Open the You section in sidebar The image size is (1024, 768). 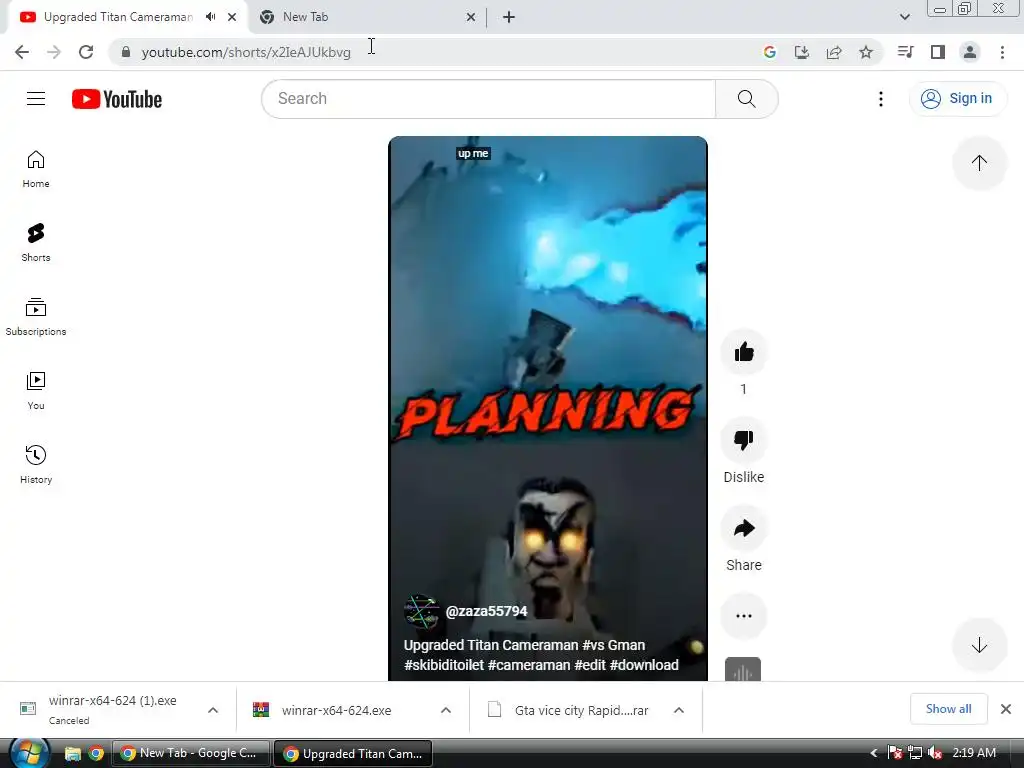36,391
